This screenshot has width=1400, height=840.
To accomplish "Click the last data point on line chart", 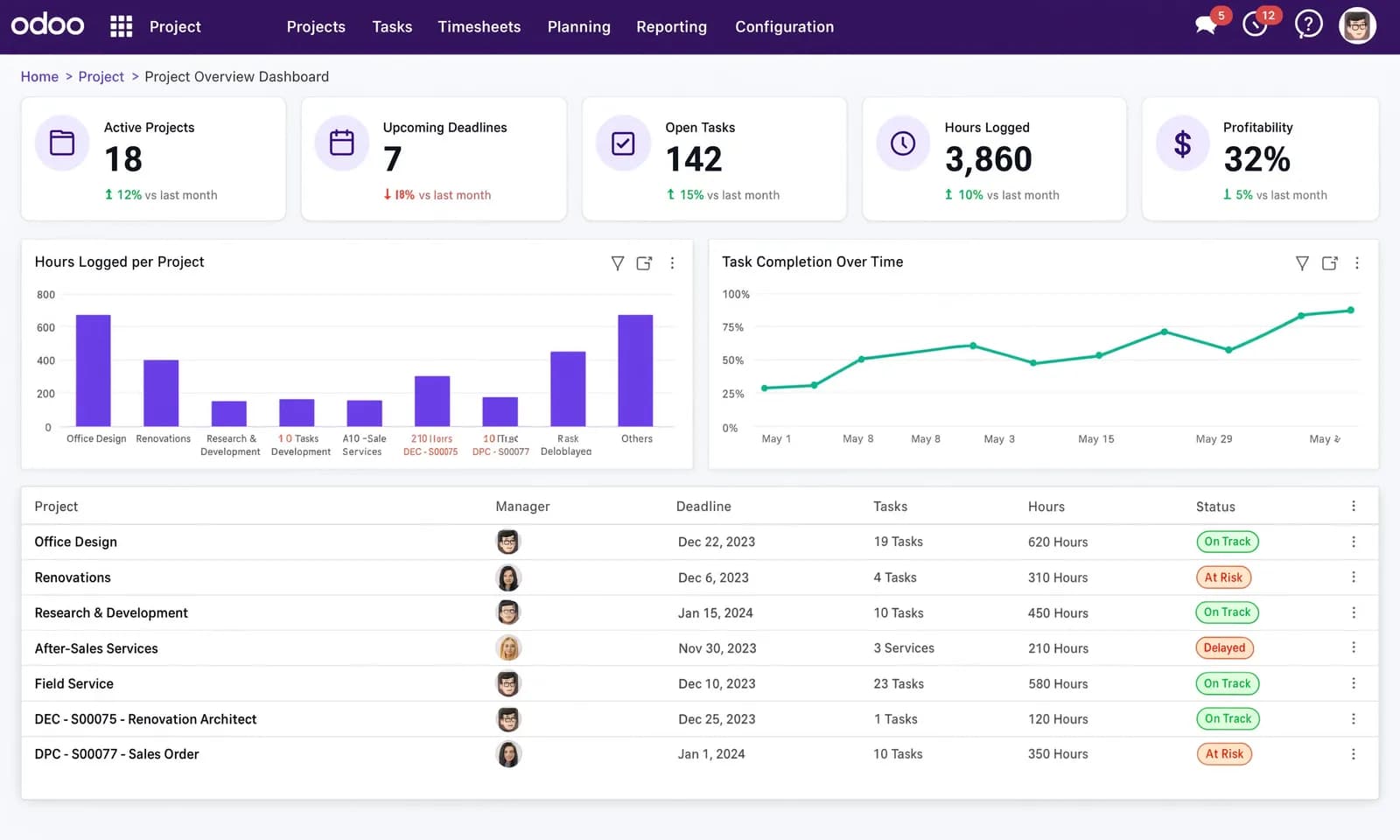I will pyautogui.click(x=1350, y=310).
